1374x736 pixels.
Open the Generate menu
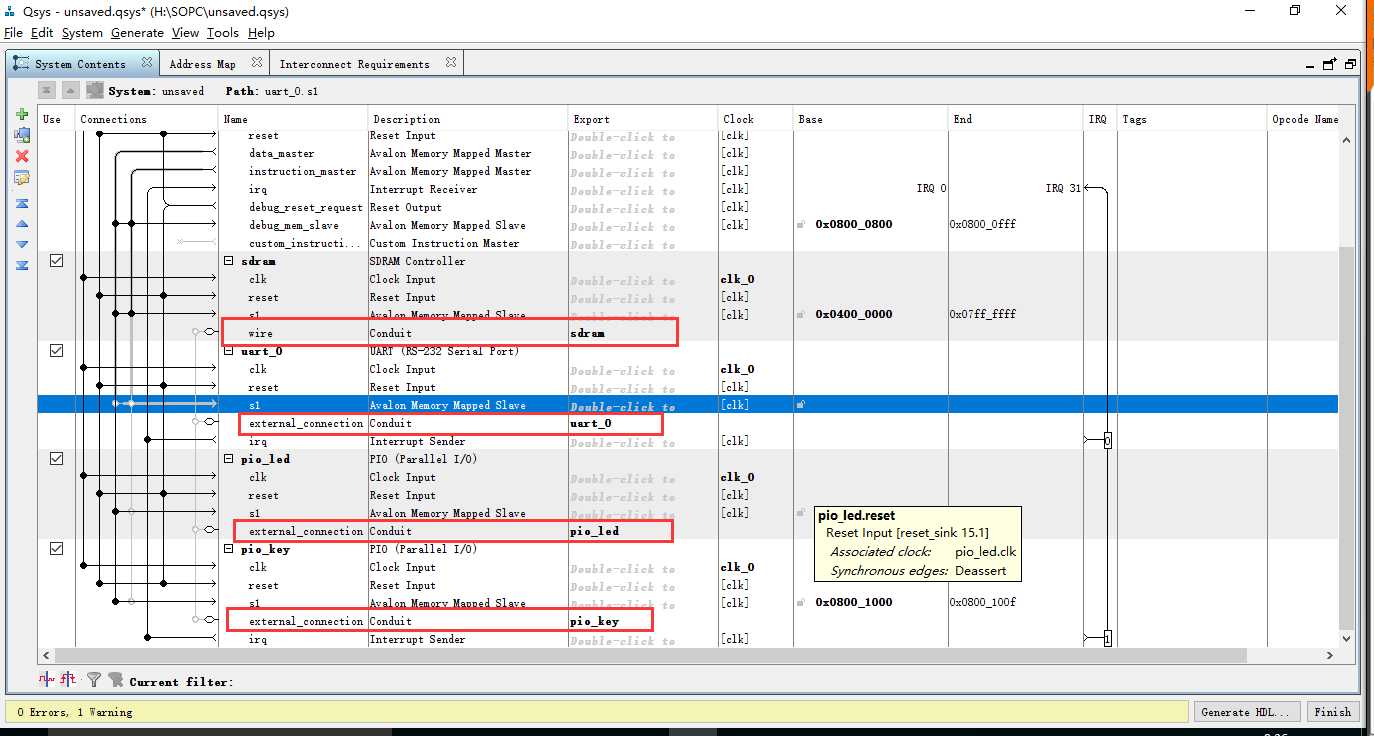pyautogui.click(x=137, y=33)
